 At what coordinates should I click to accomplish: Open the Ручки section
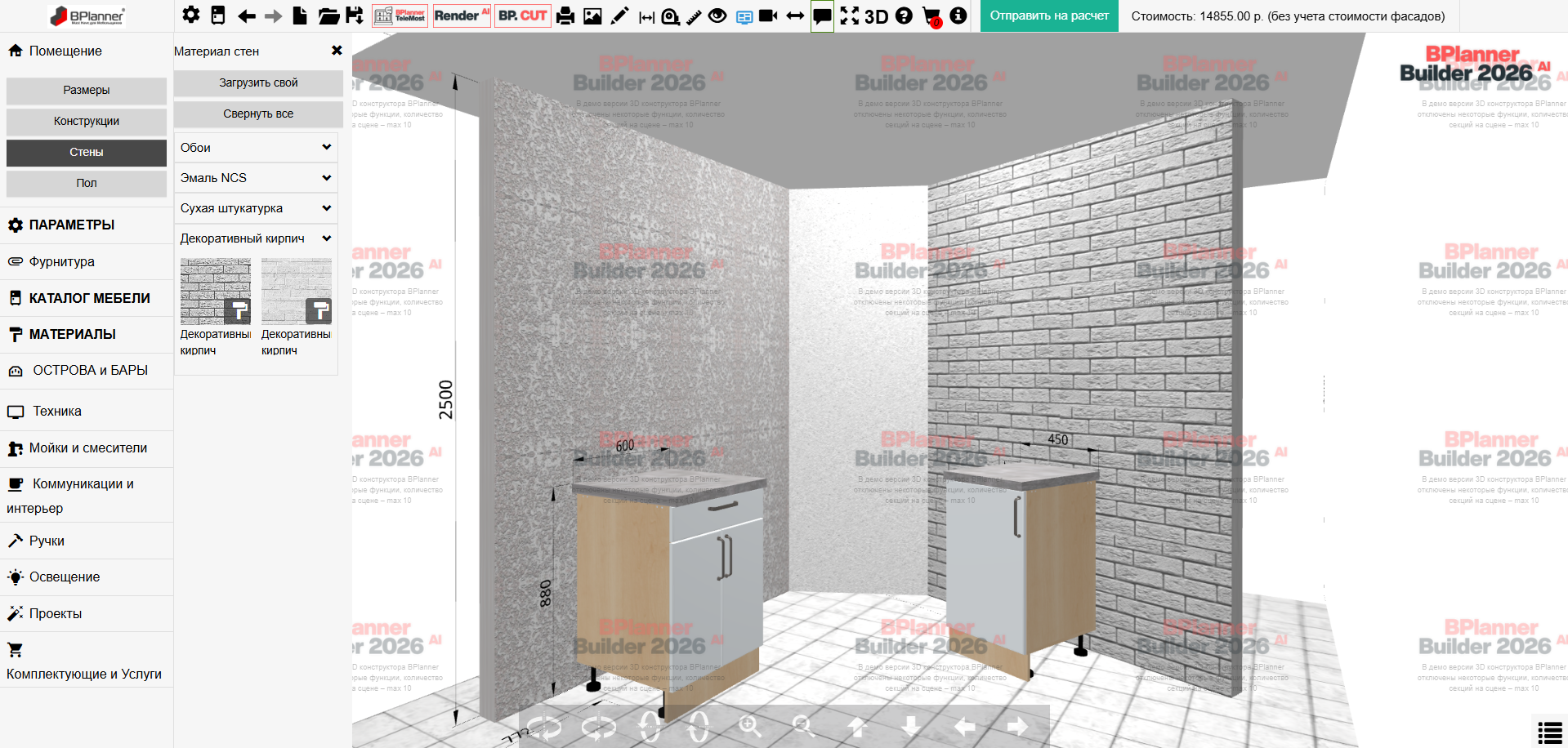(x=87, y=541)
